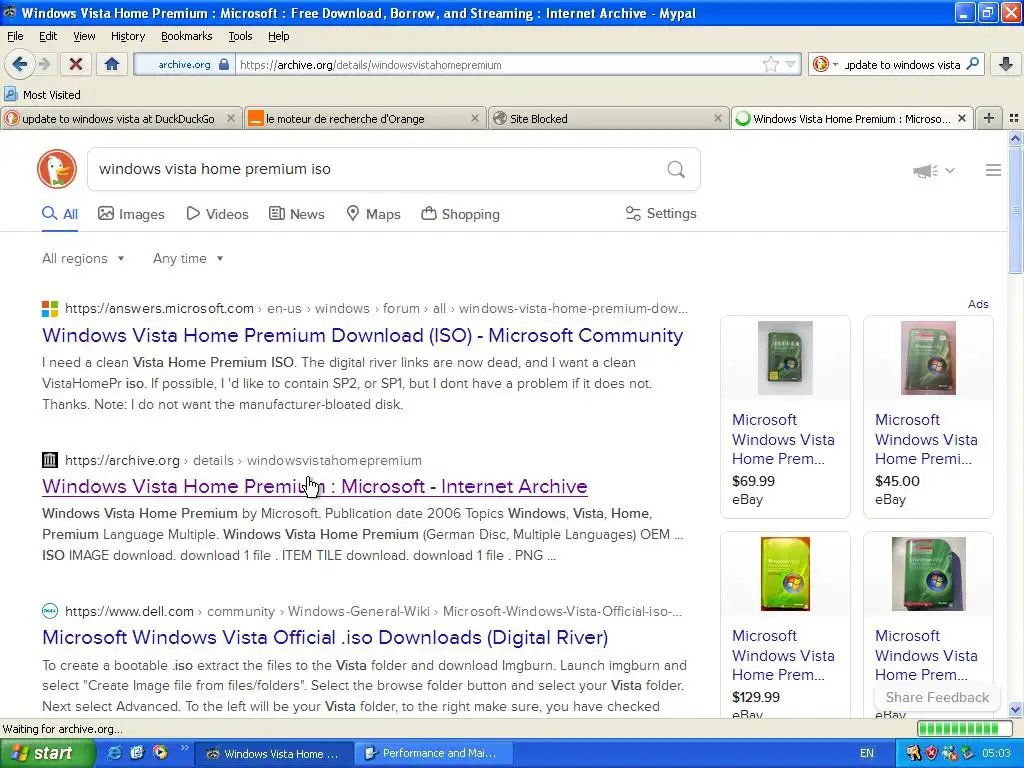This screenshot has width=1024, height=768.
Task: Click the red shield security tray icon
Action: click(x=931, y=754)
